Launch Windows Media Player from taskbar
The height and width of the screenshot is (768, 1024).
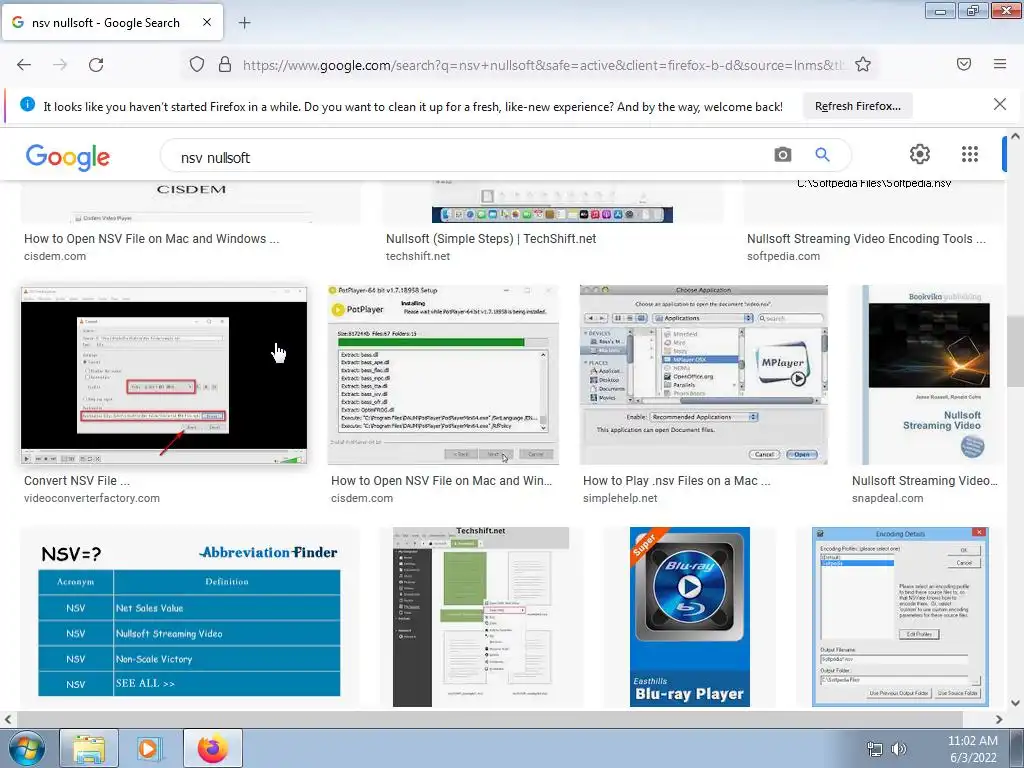(x=150, y=748)
